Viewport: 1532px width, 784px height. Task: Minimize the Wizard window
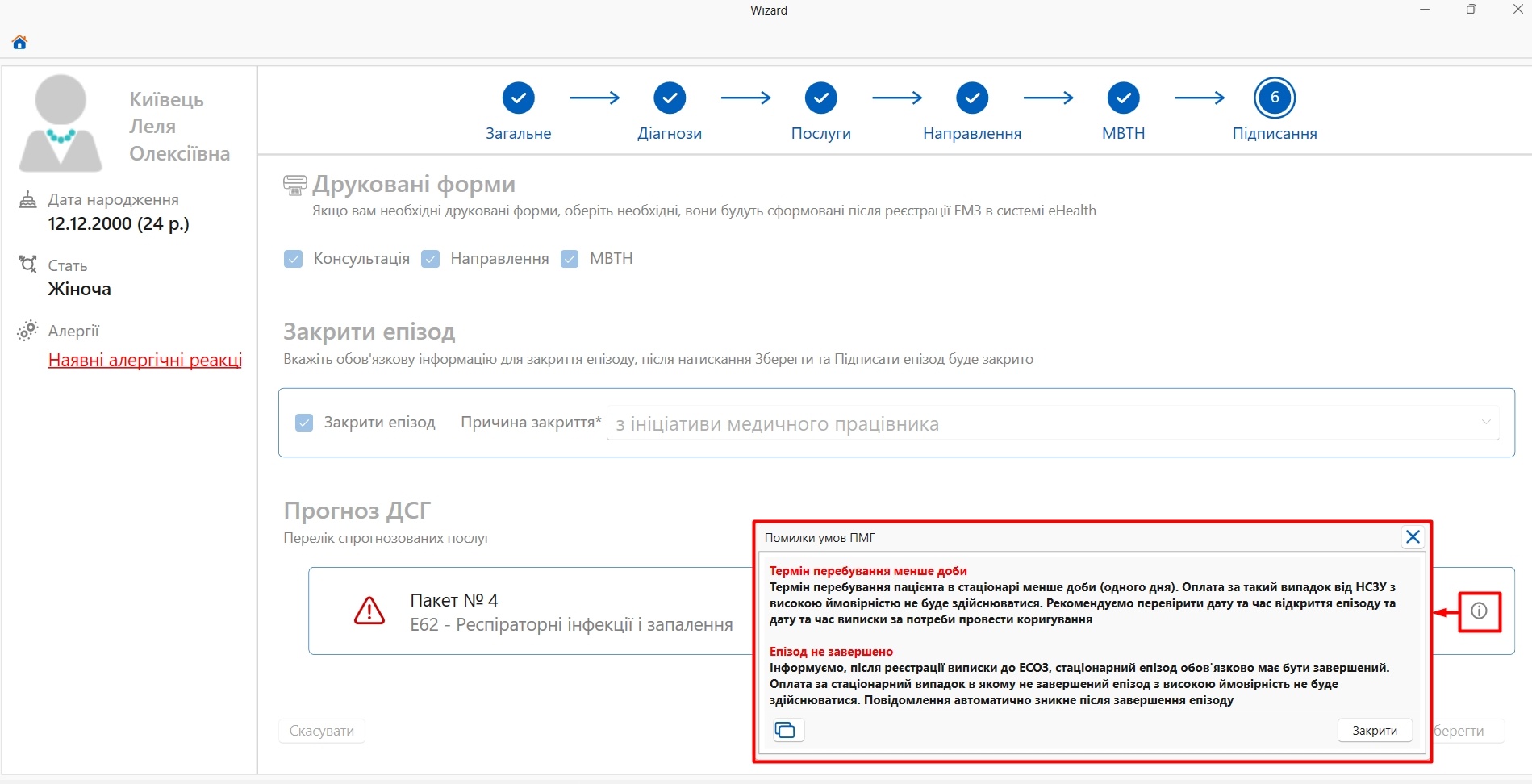1426,10
